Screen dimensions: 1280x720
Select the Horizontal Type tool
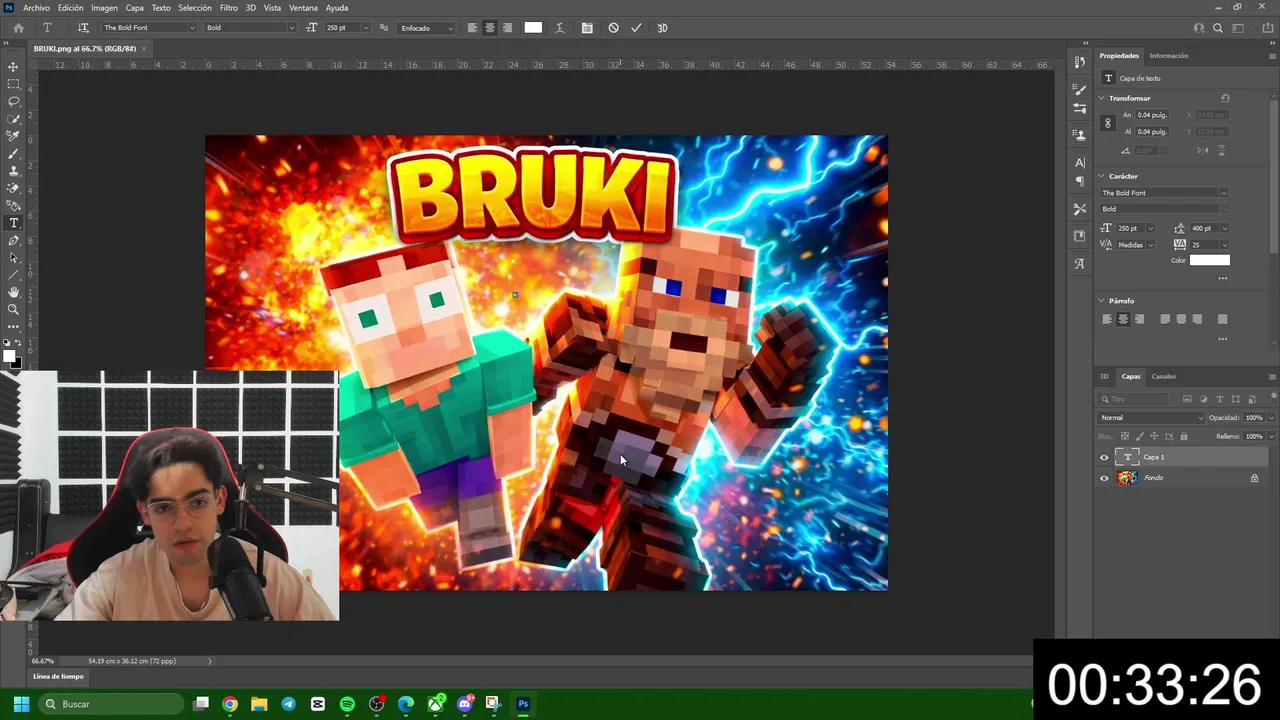click(13, 223)
